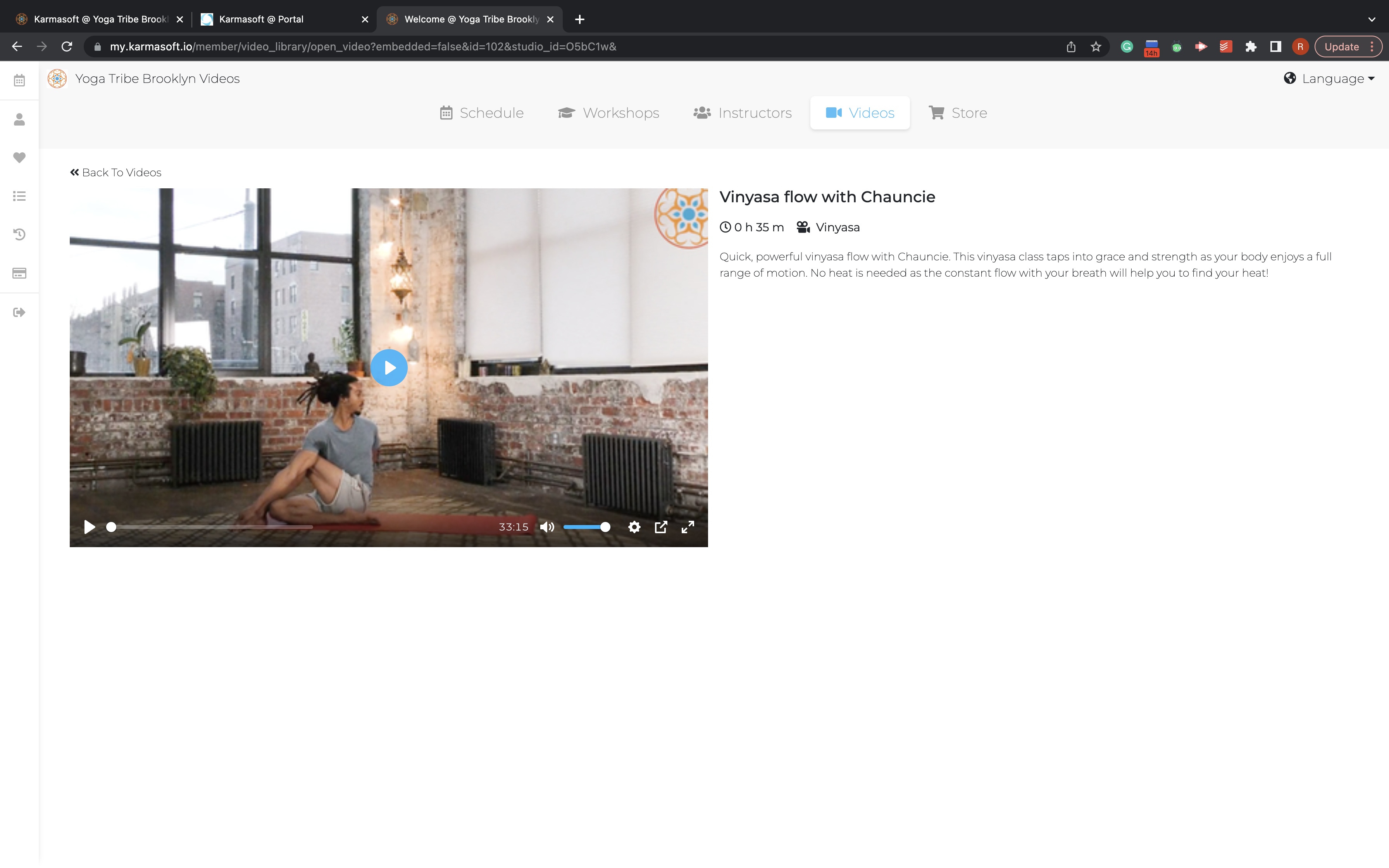Click the calendar icon in left sidebar
Image resolution: width=1389 pixels, height=868 pixels.
pos(19,80)
